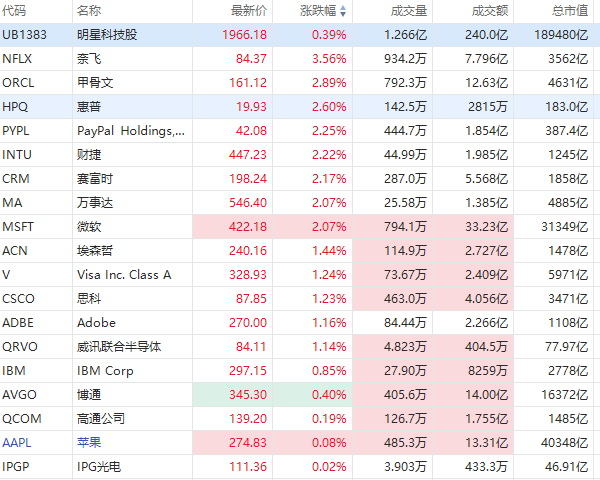Click the 总市值 column header
Viewport: 600px width, 480px height.
570,12
